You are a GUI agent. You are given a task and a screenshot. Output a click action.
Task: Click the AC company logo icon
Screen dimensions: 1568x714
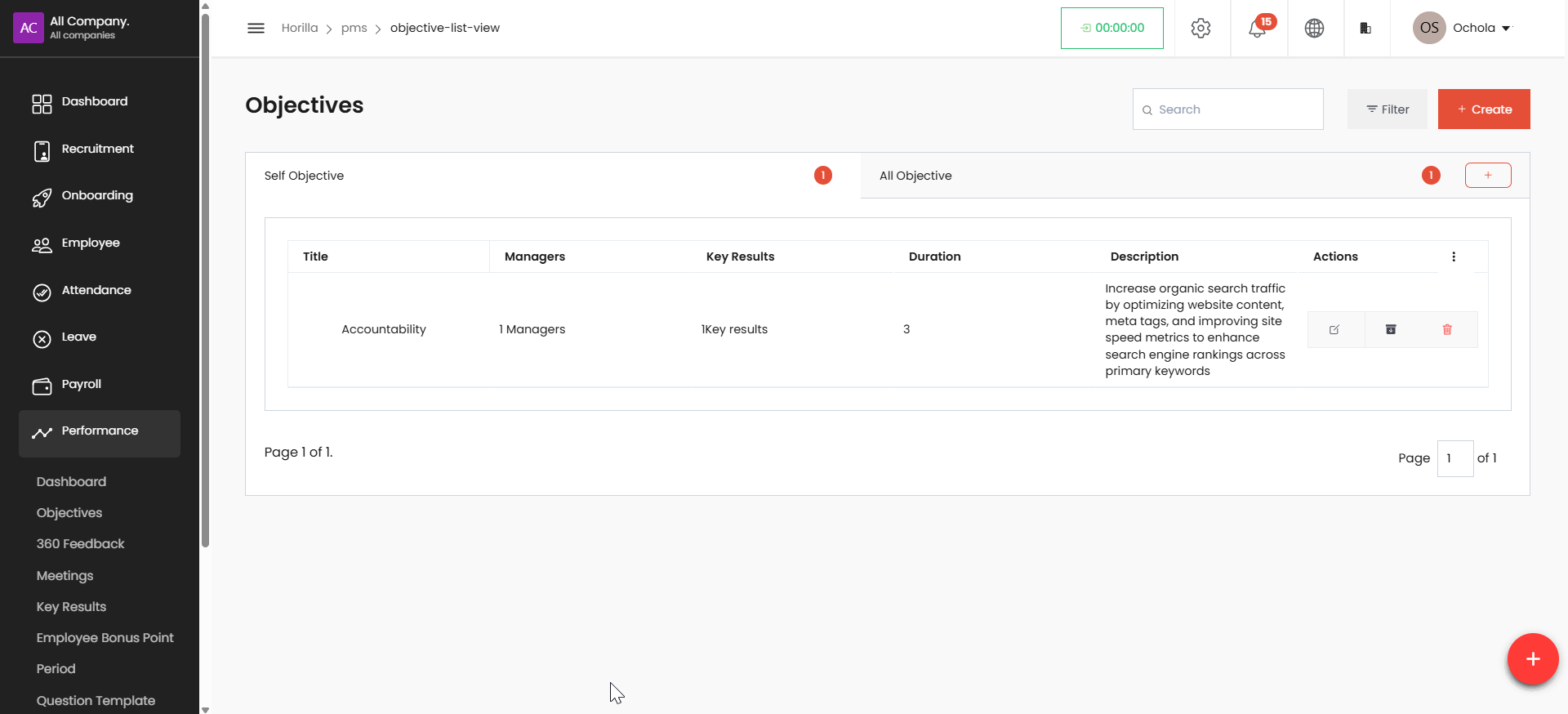pos(29,28)
